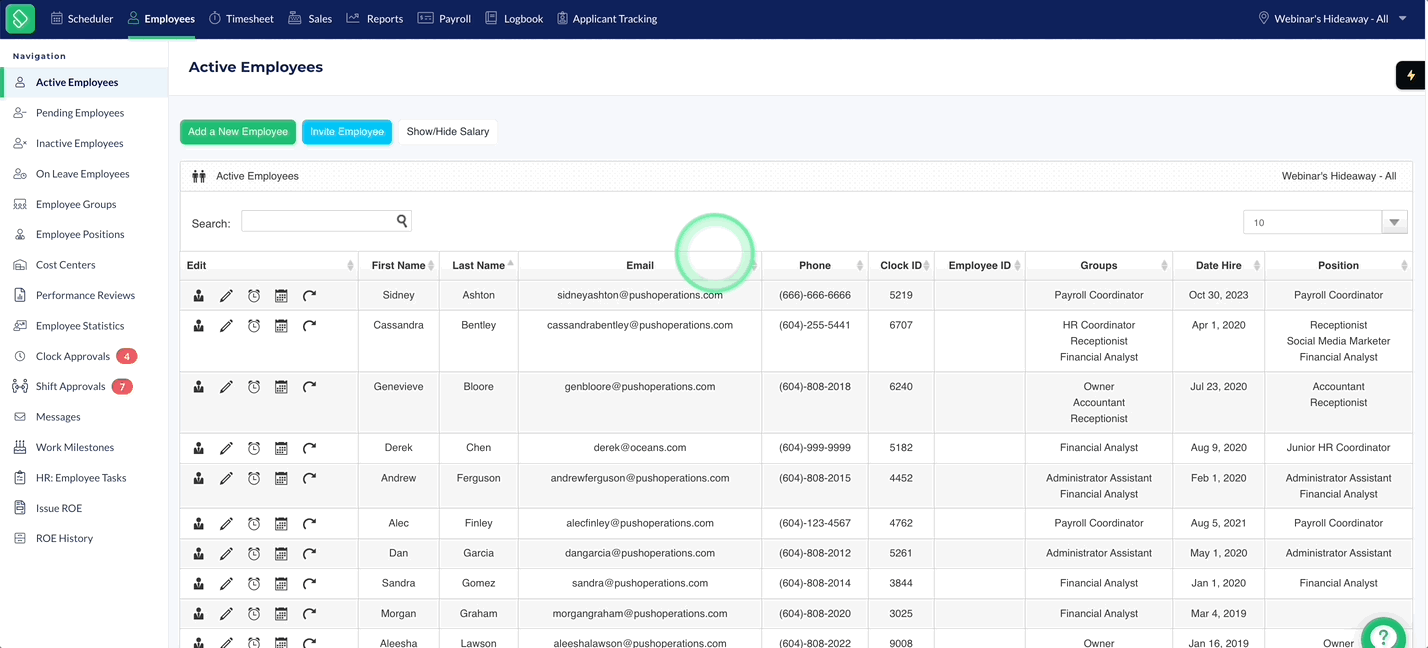Sort table by Date Hire column

[x=1219, y=265]
